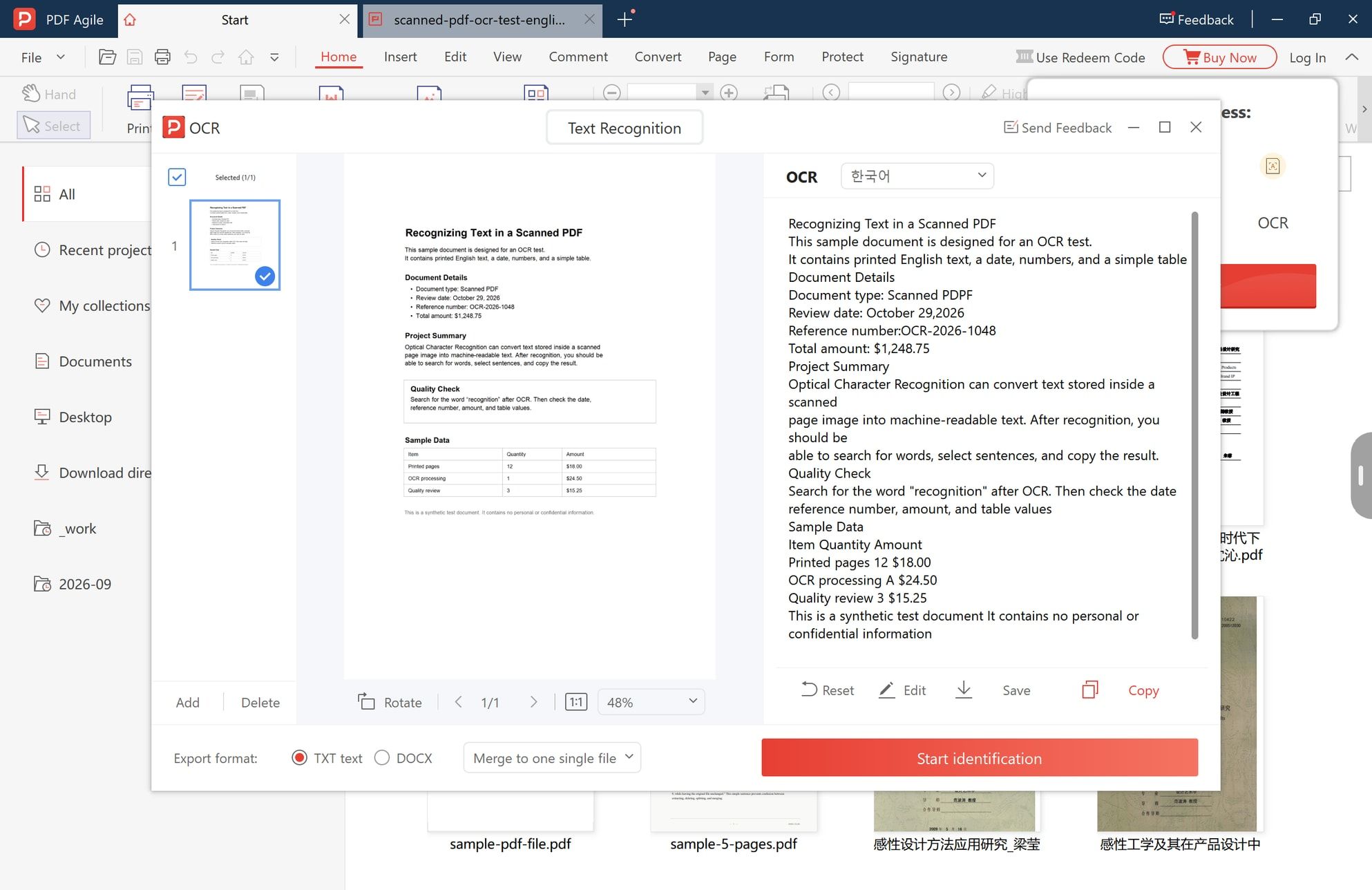The image size is (1372, 890).
Task: Click the 1:1 actual size icon
Action: tap(575, 702)
